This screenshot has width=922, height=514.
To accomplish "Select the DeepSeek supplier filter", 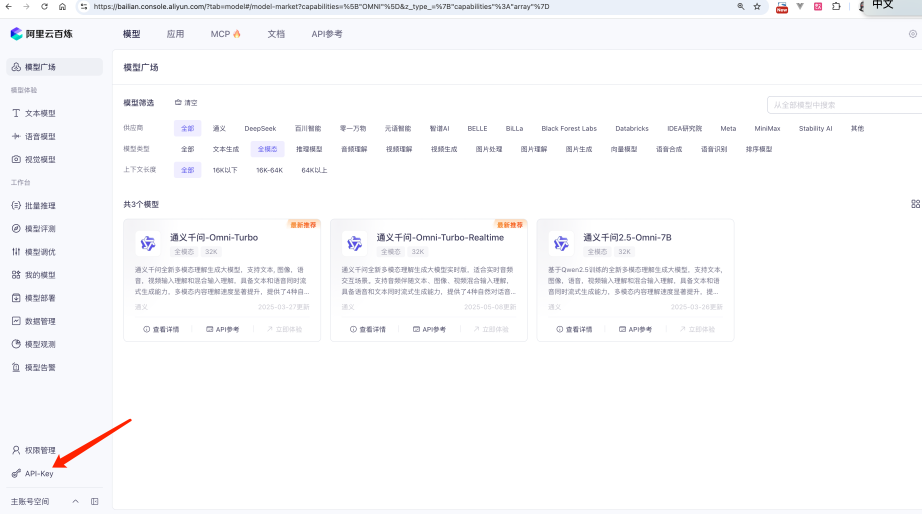I will point(260,129).
